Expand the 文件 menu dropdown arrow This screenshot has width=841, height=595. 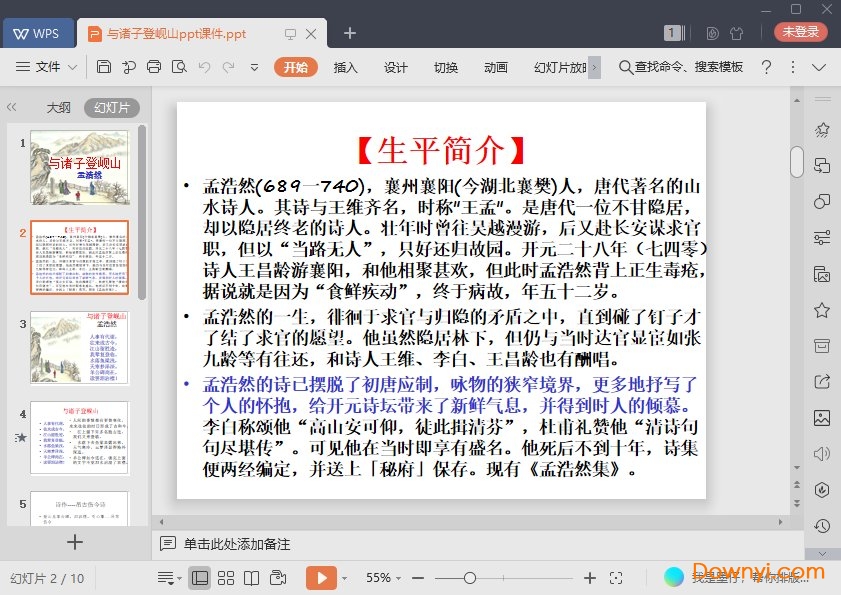pos(73,68)
